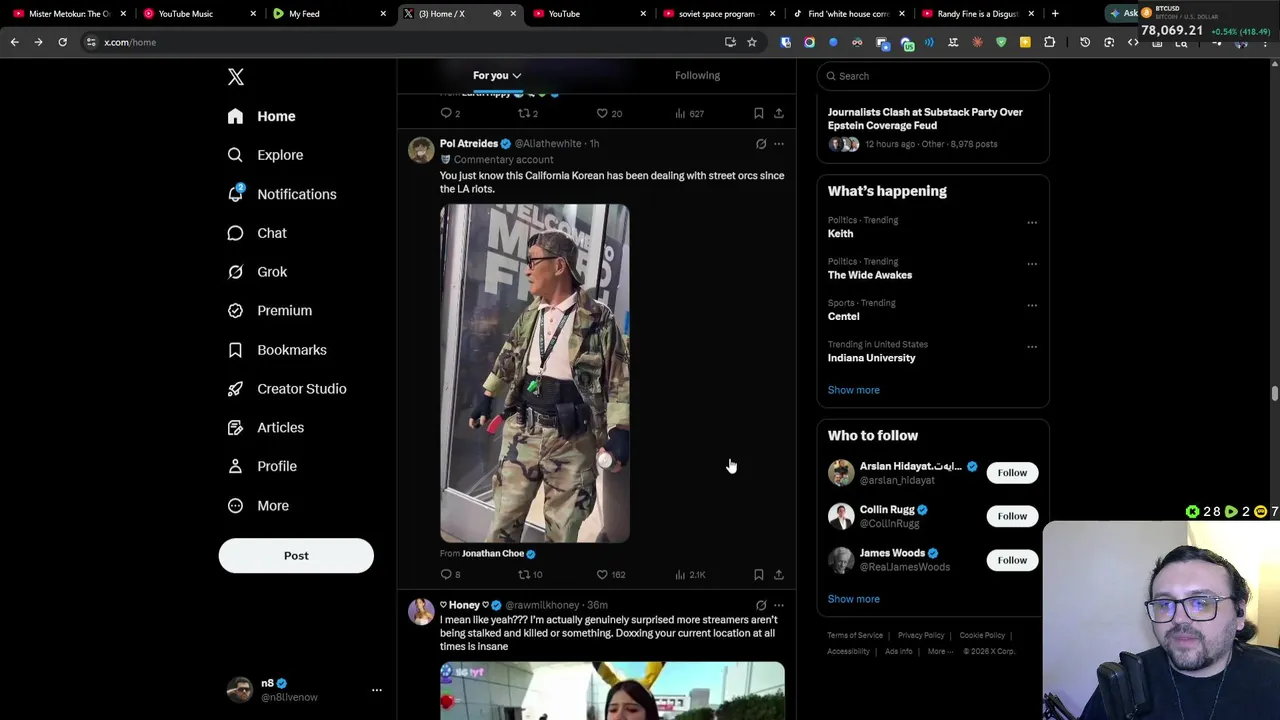Open the Pol Atreides profile name
Viewport: 1280px width, 720px height.
[469, 144]
